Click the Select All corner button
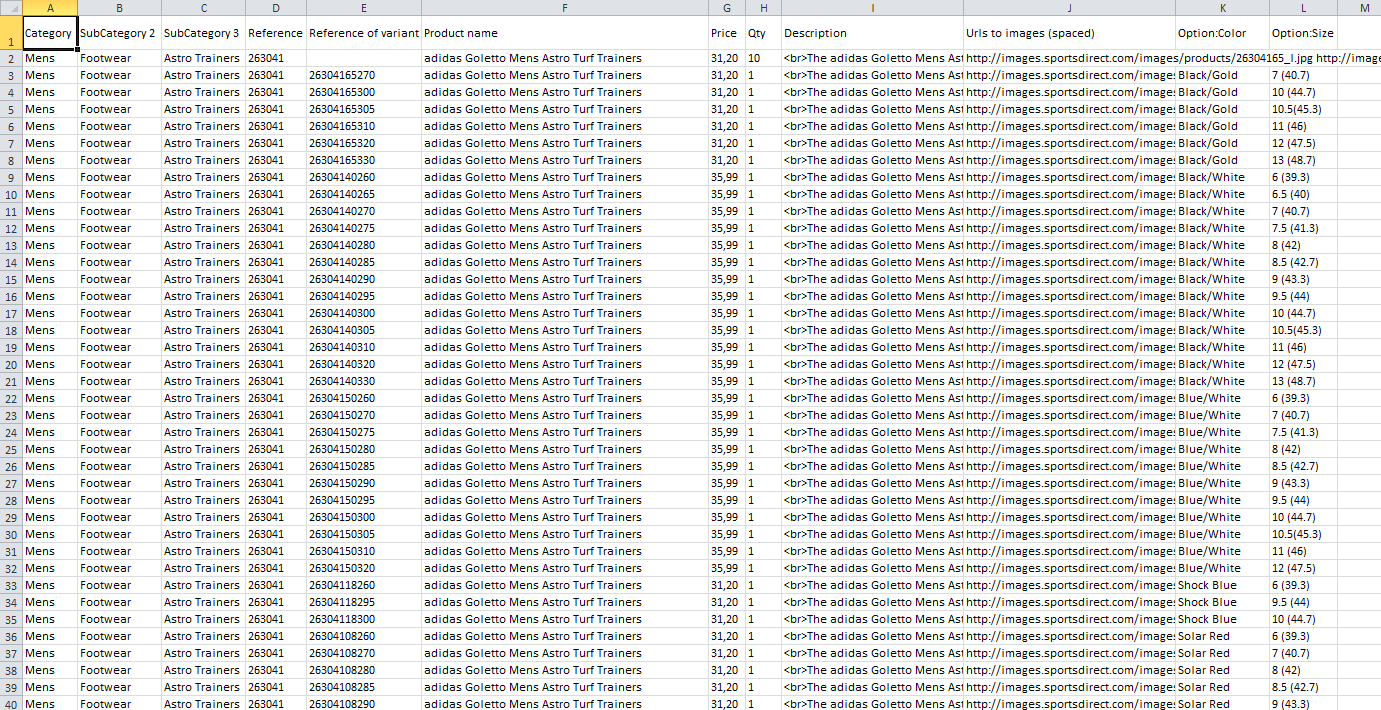This screenshot has height=710, width=1381. click(x=10, y=8)
